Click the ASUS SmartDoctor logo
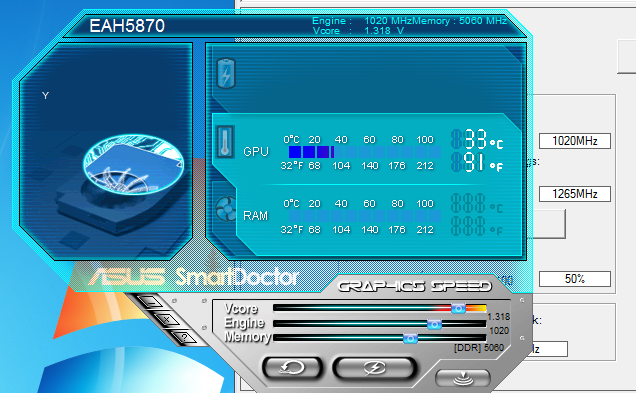The image size is (636, 393). pyautogui.click(x=193, y=277)
